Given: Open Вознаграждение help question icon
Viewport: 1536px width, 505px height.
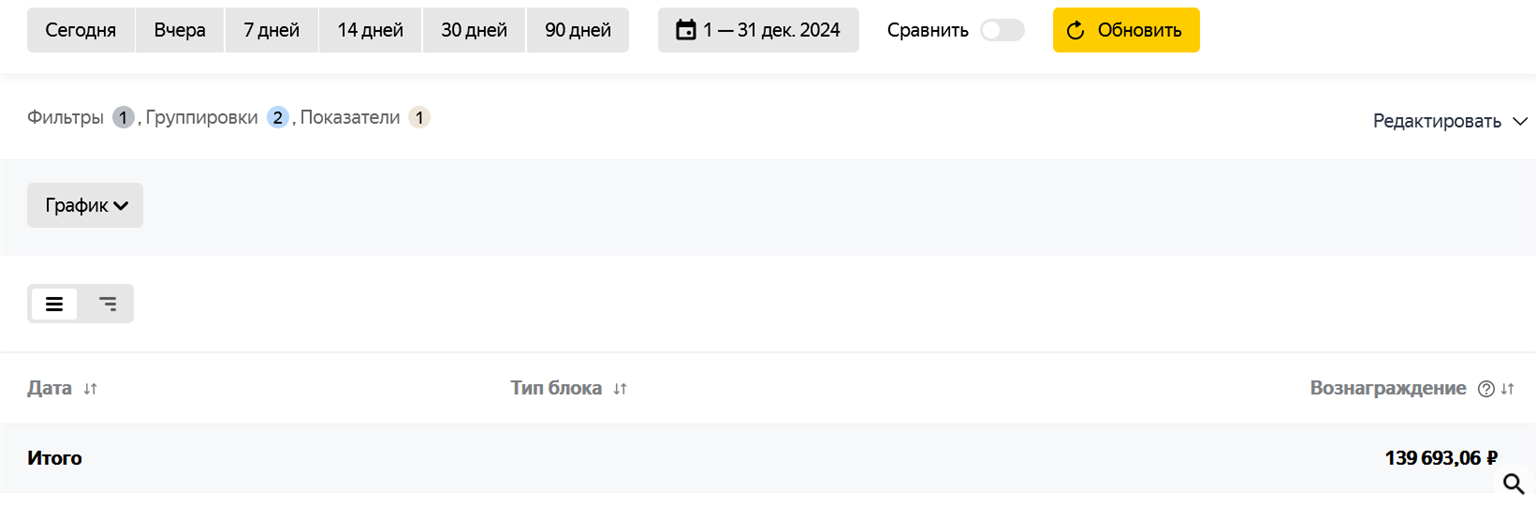Looking at the screenshot, I should [1486, 389].
